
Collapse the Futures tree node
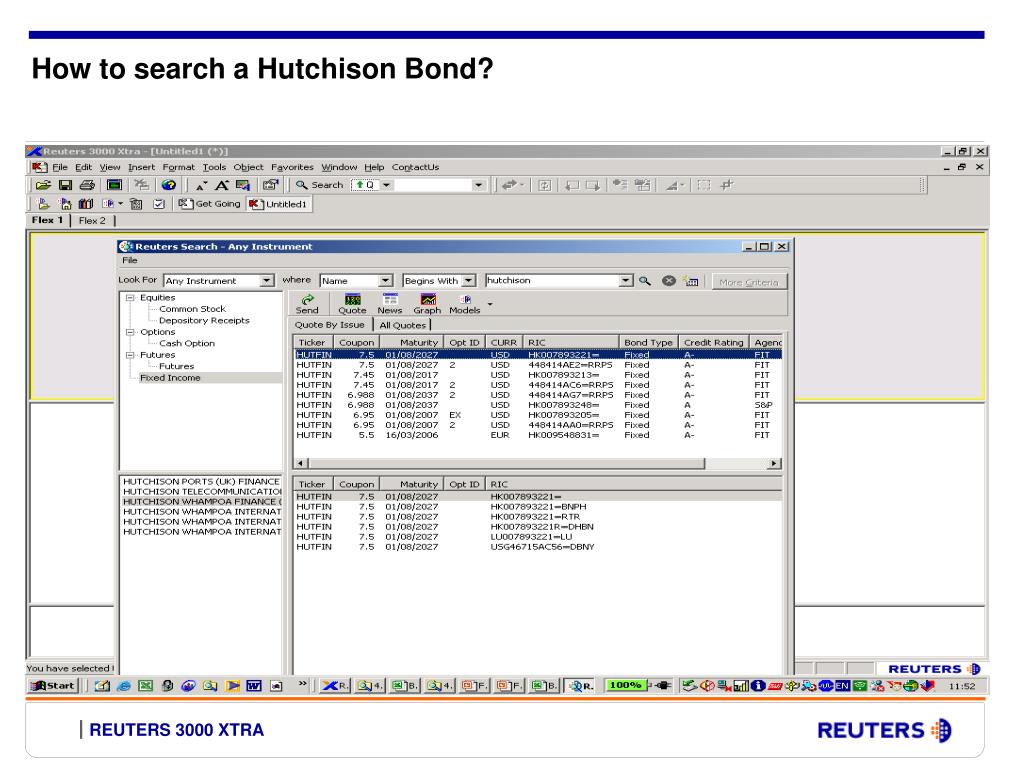[x=130, y=355]
